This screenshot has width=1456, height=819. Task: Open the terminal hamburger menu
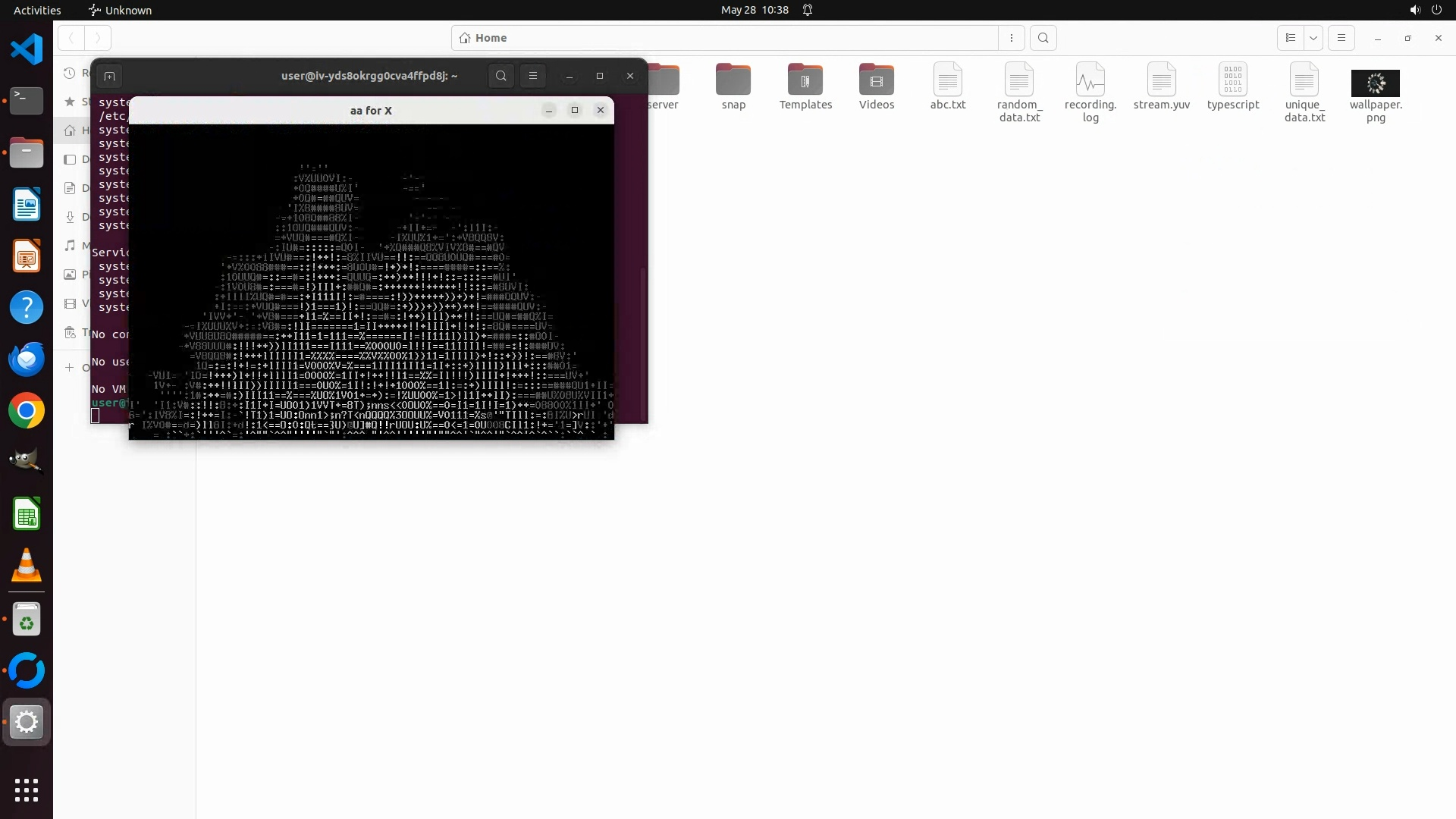coord(533,76)
